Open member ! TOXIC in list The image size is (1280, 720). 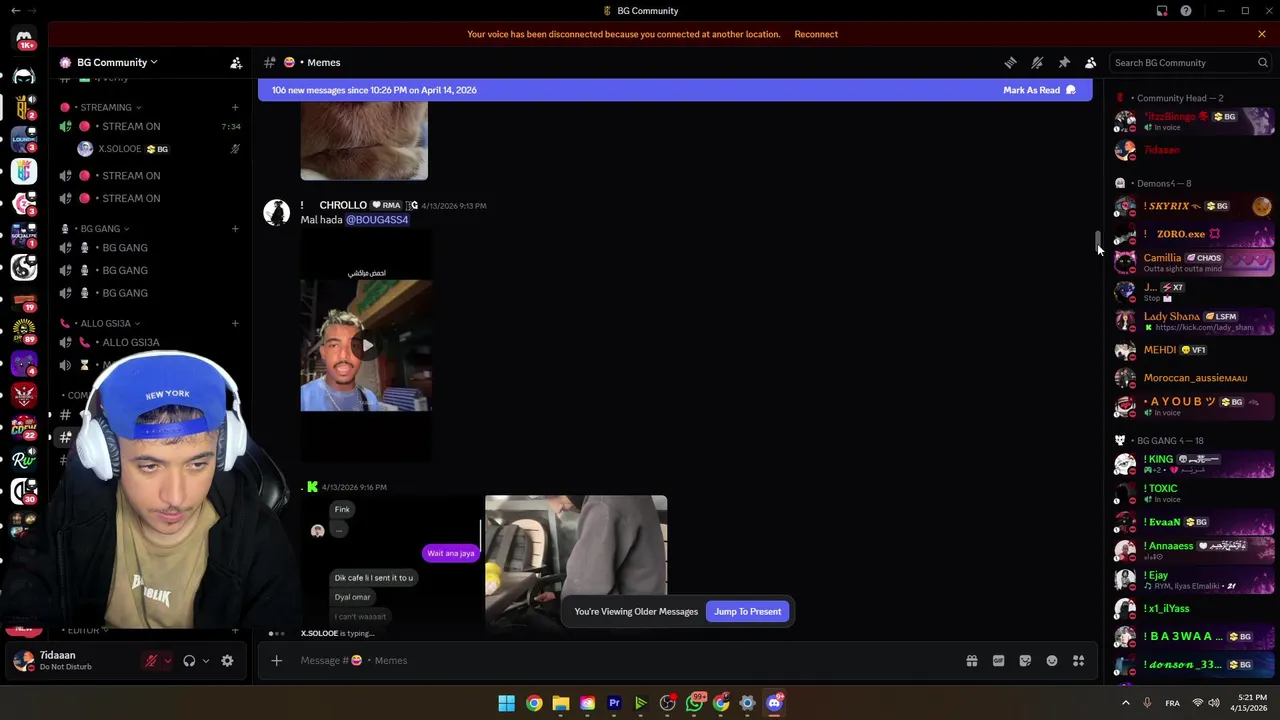1194,493
